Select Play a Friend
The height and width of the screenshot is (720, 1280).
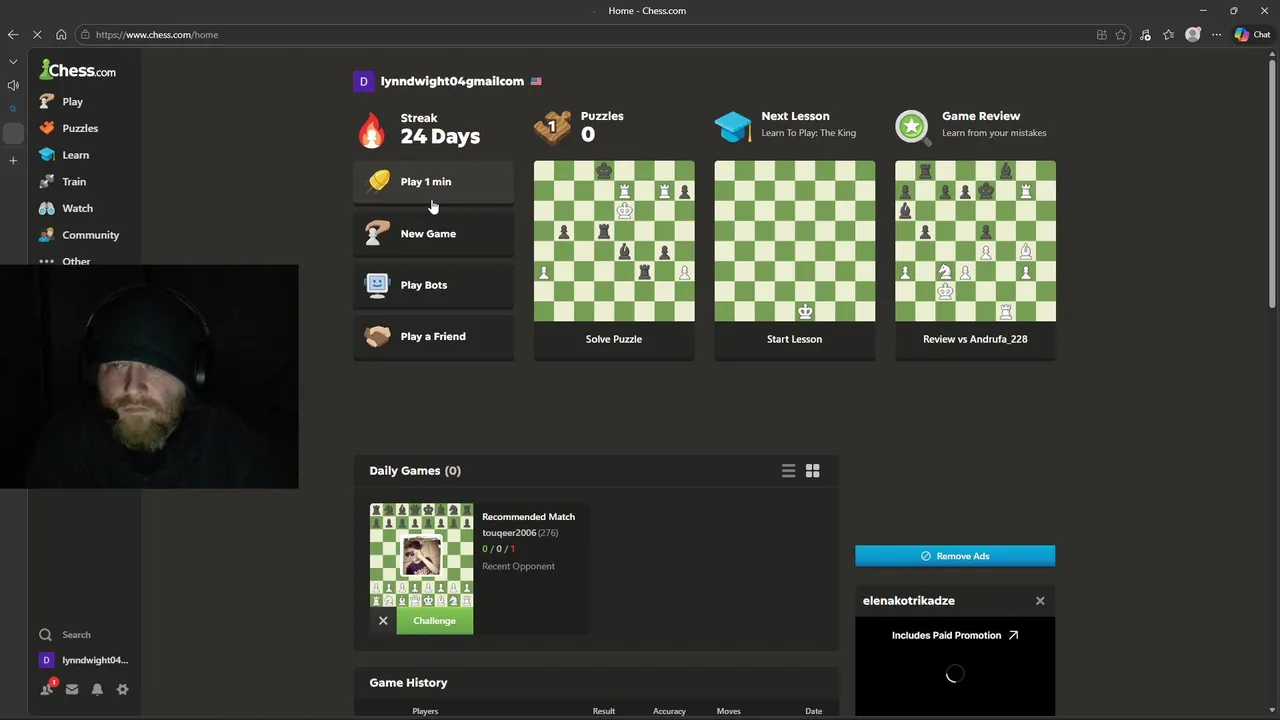(433, 337)
